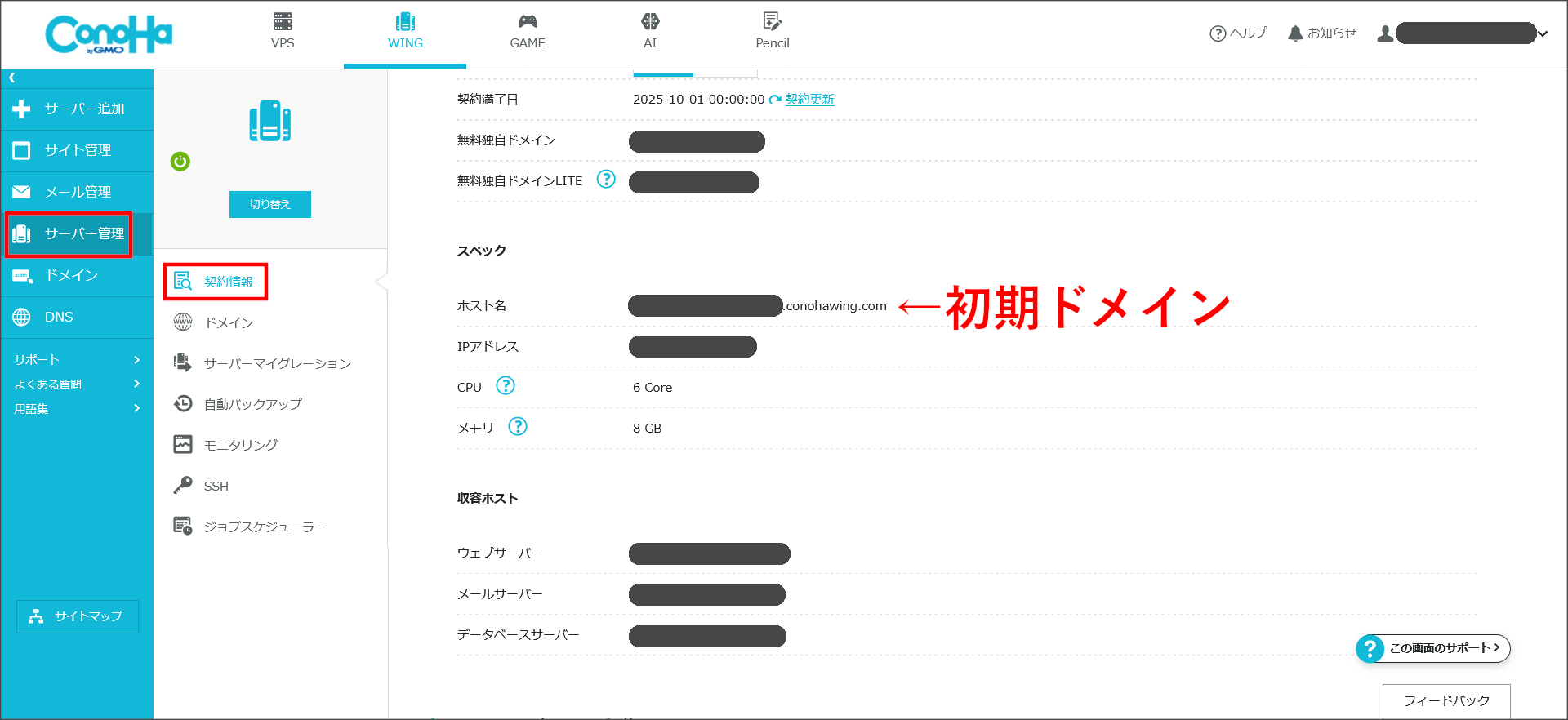Collapse the left sidebar with the chevron

[12, 78]
